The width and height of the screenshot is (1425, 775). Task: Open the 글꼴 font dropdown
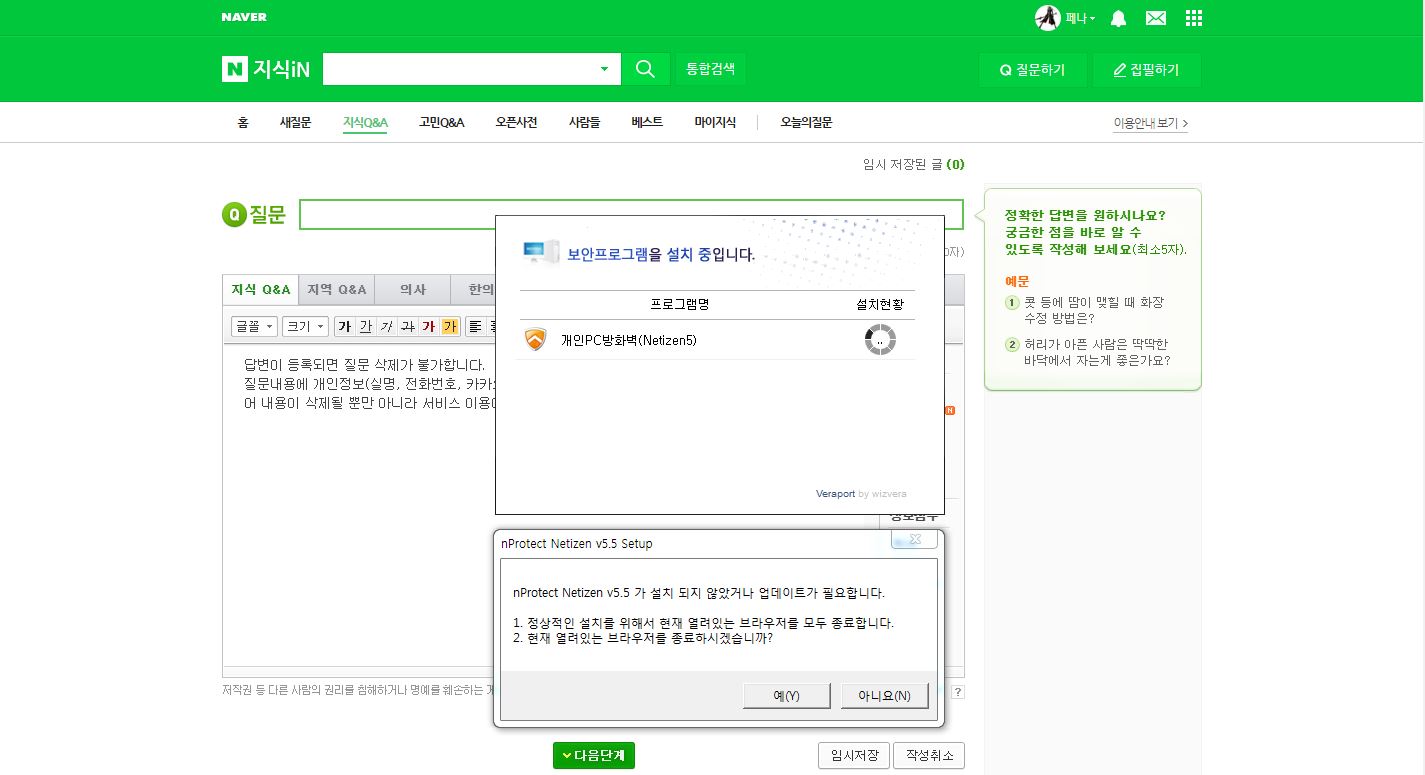(254, 326)
